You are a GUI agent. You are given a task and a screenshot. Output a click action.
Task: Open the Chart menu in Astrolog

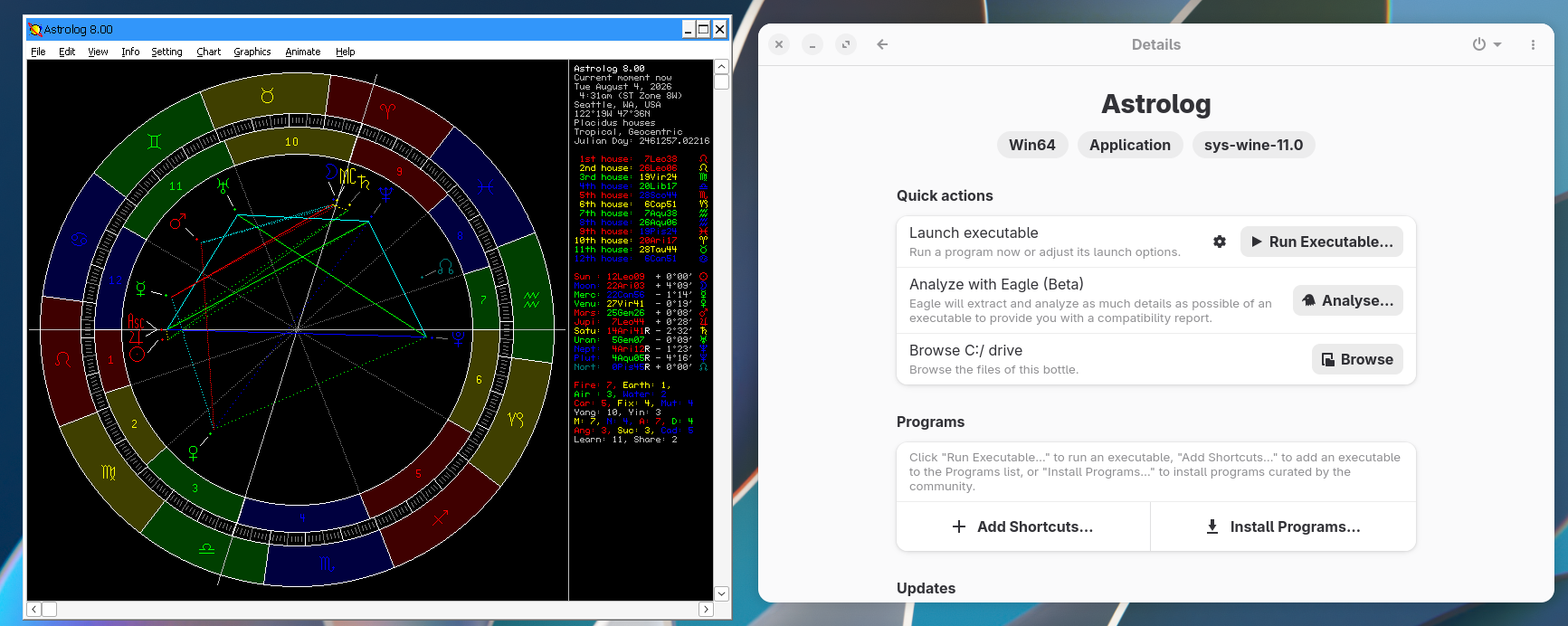208,52
